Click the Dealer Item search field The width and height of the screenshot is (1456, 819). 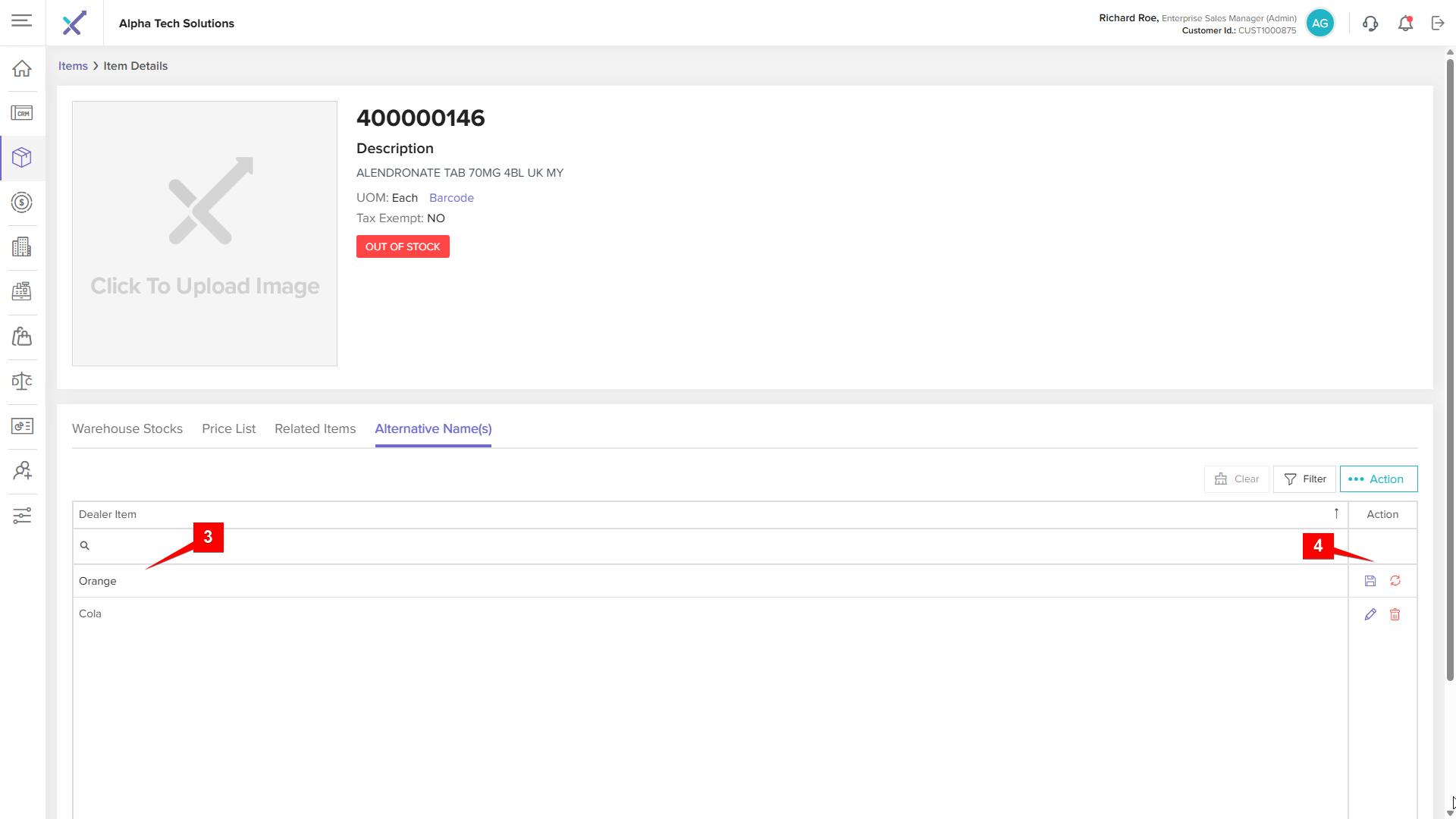click(x=705, y=546)
